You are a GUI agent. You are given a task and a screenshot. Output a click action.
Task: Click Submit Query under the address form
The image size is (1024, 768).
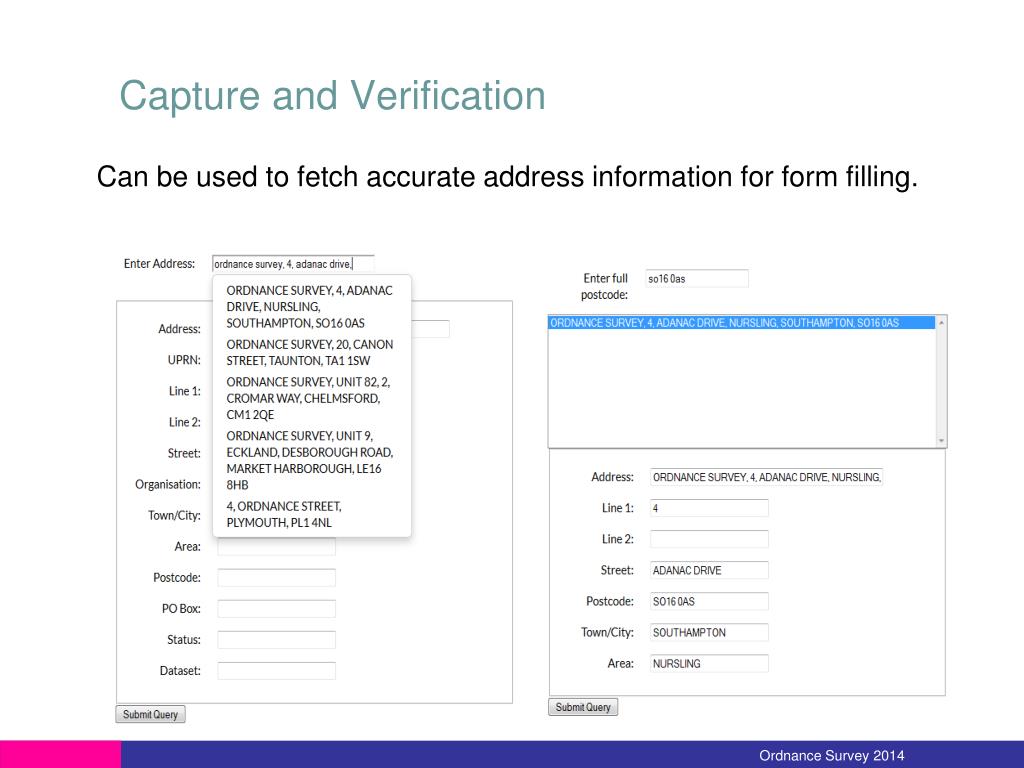151,714
